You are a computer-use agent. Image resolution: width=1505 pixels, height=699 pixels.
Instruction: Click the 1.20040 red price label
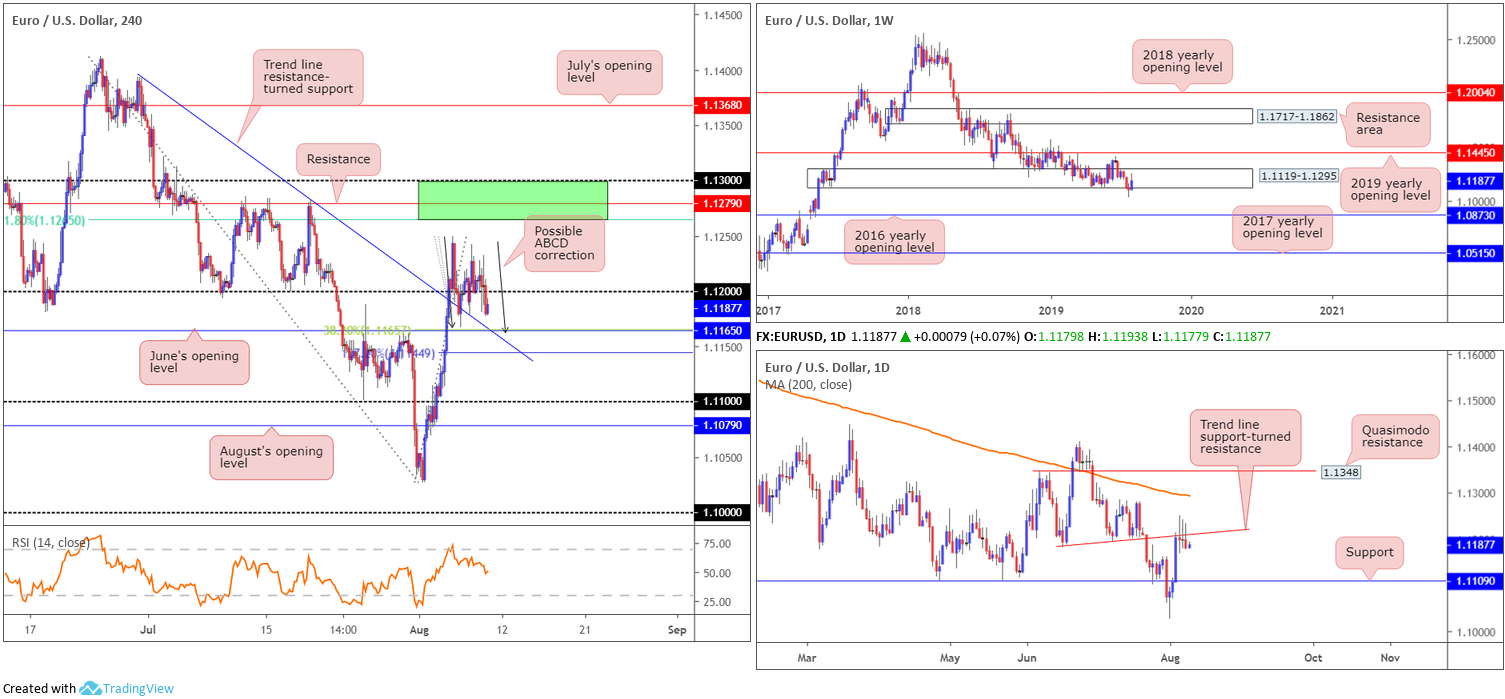pos(1476,92)
